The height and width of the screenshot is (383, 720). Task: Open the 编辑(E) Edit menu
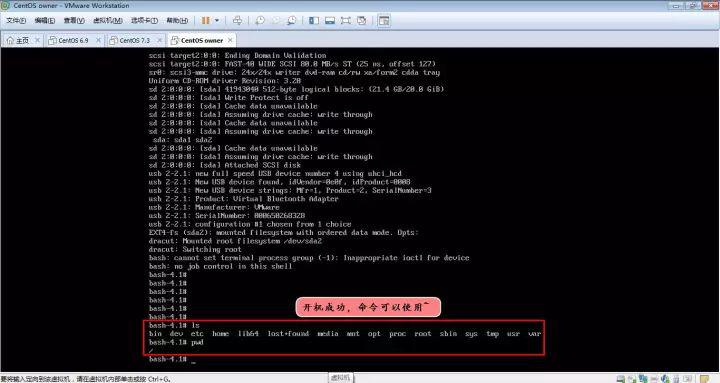click(x=45, y=20)
